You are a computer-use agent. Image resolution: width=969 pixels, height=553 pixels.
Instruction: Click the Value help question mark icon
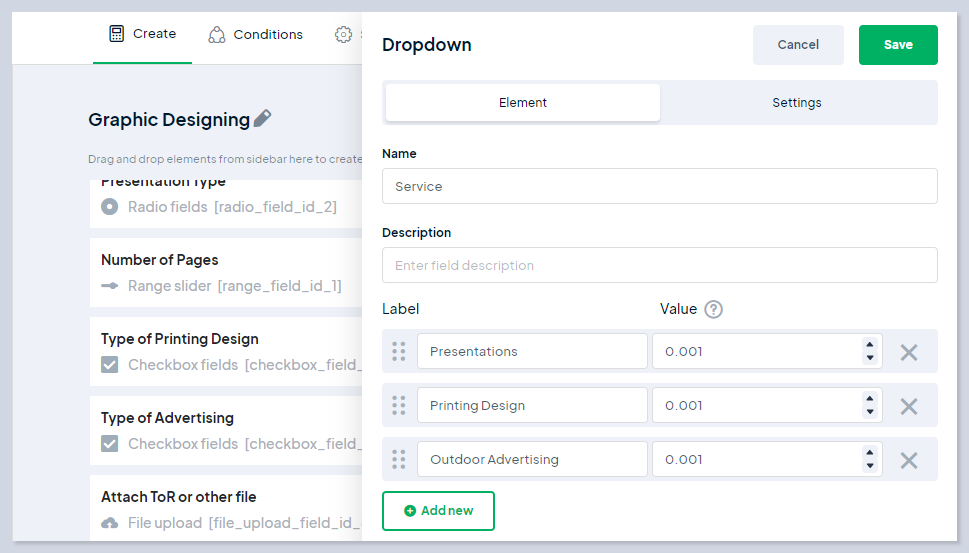coord(713,309)
